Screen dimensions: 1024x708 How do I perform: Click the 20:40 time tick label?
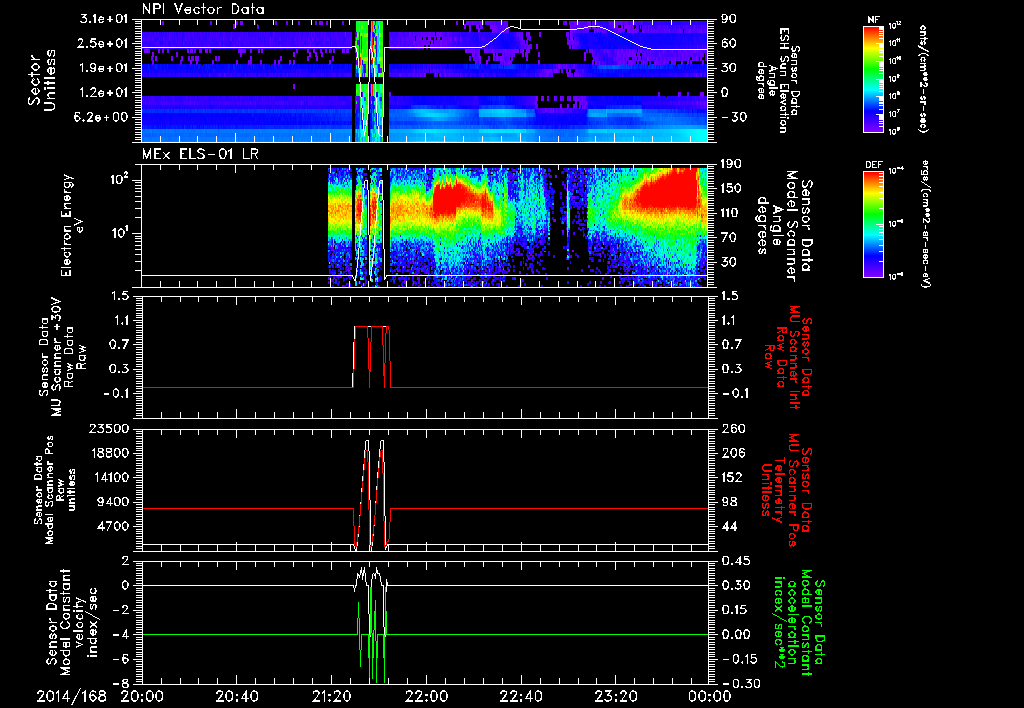tap(236, 696)
